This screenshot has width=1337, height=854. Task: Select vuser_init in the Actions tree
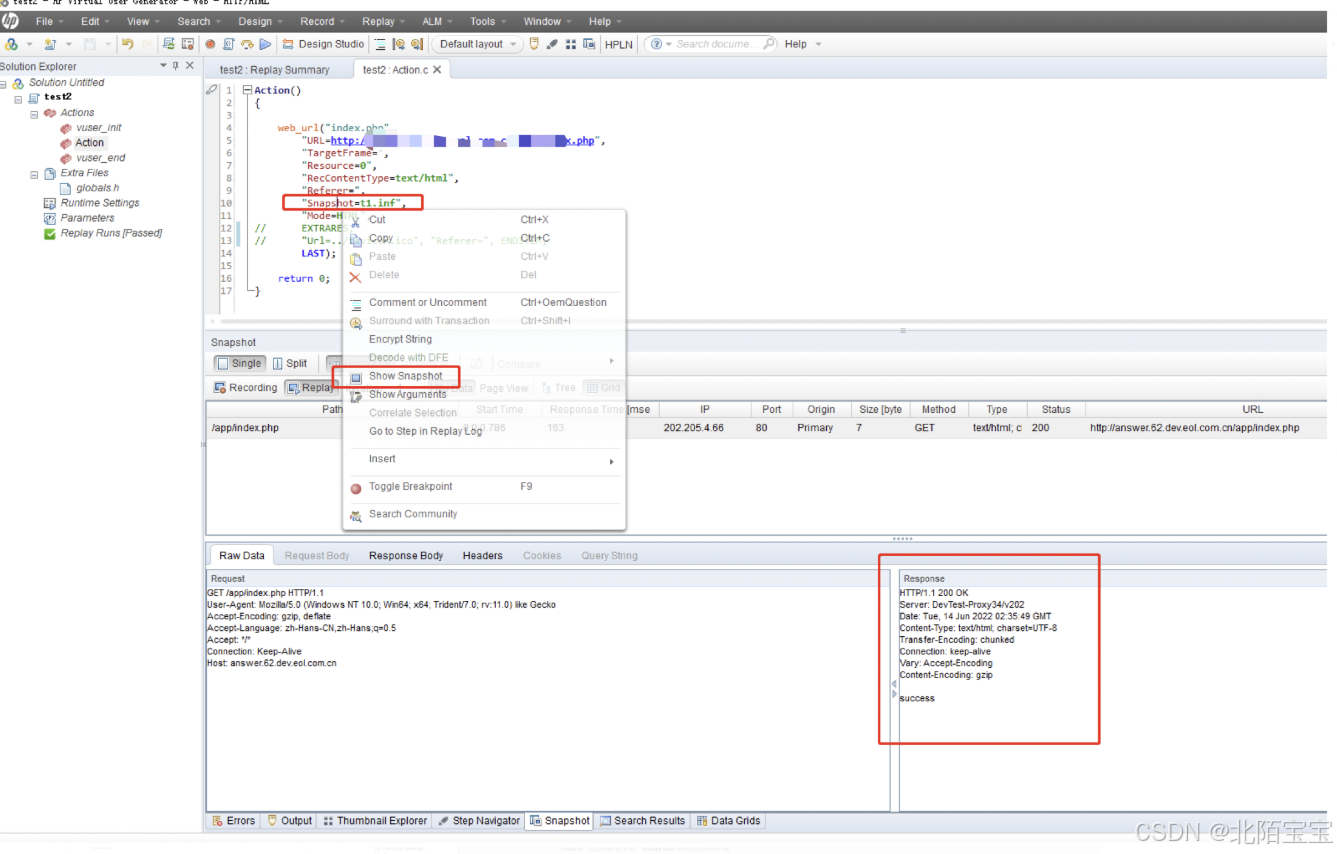pos(99,128)
